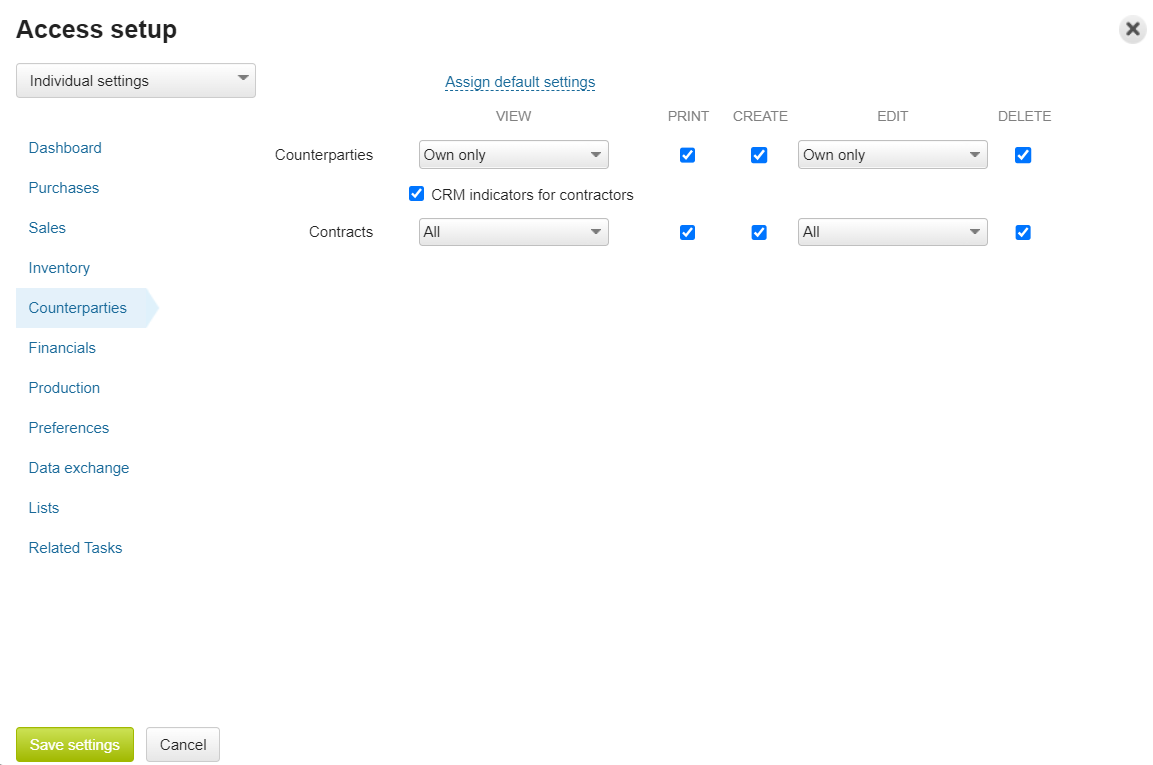Open Counterparties VIEW dropdown

(513, 154)
